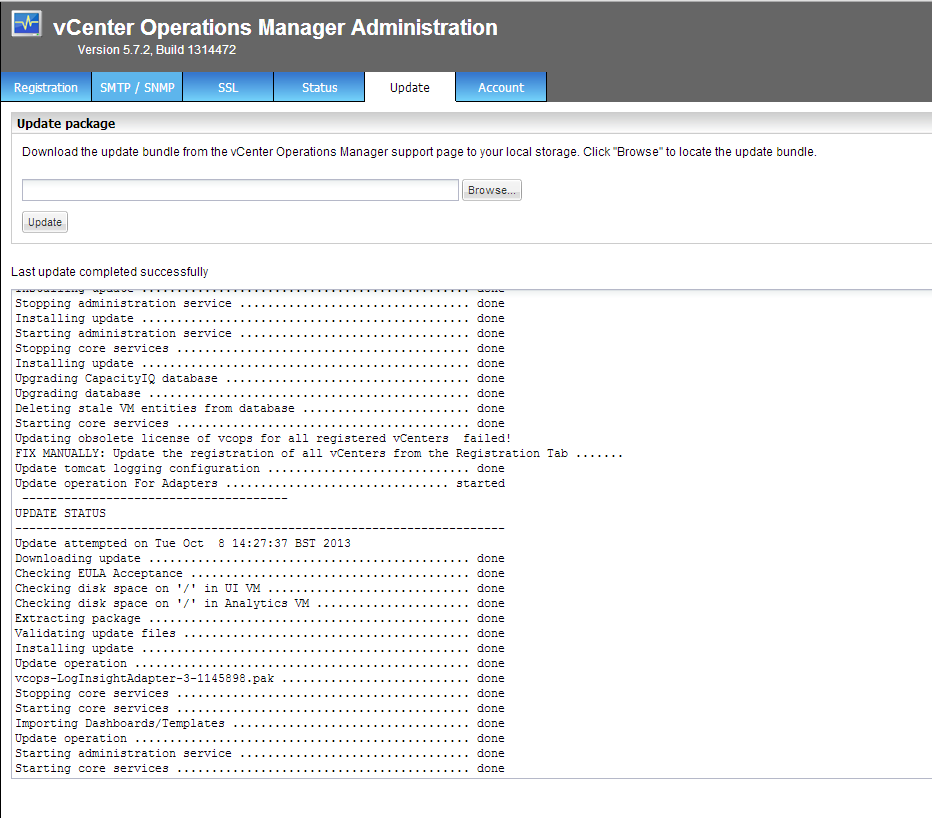Click the 'Update attempted on Tue Oct 8' line
This screenshot has width=932, height=818.
(x=182, y=543)
